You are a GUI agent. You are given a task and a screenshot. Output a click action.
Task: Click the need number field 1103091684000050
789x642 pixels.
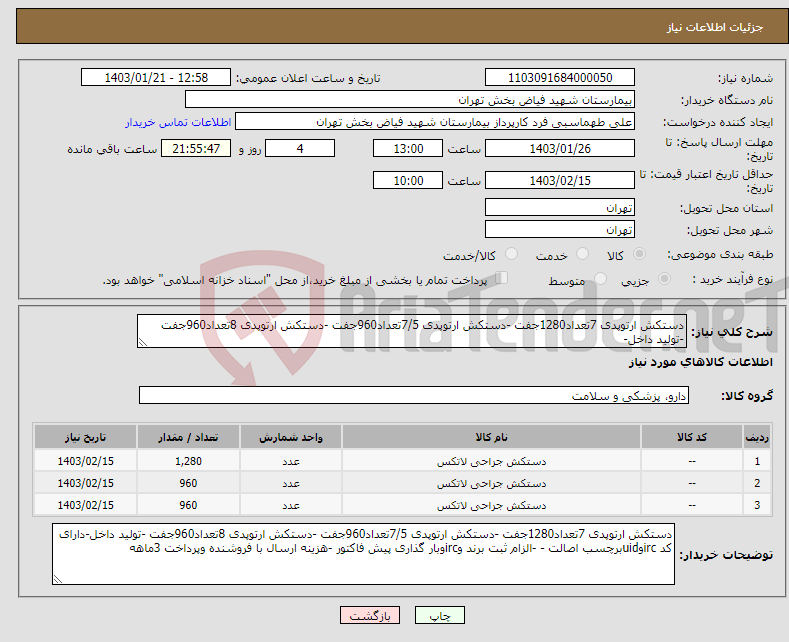click(560, 77)
